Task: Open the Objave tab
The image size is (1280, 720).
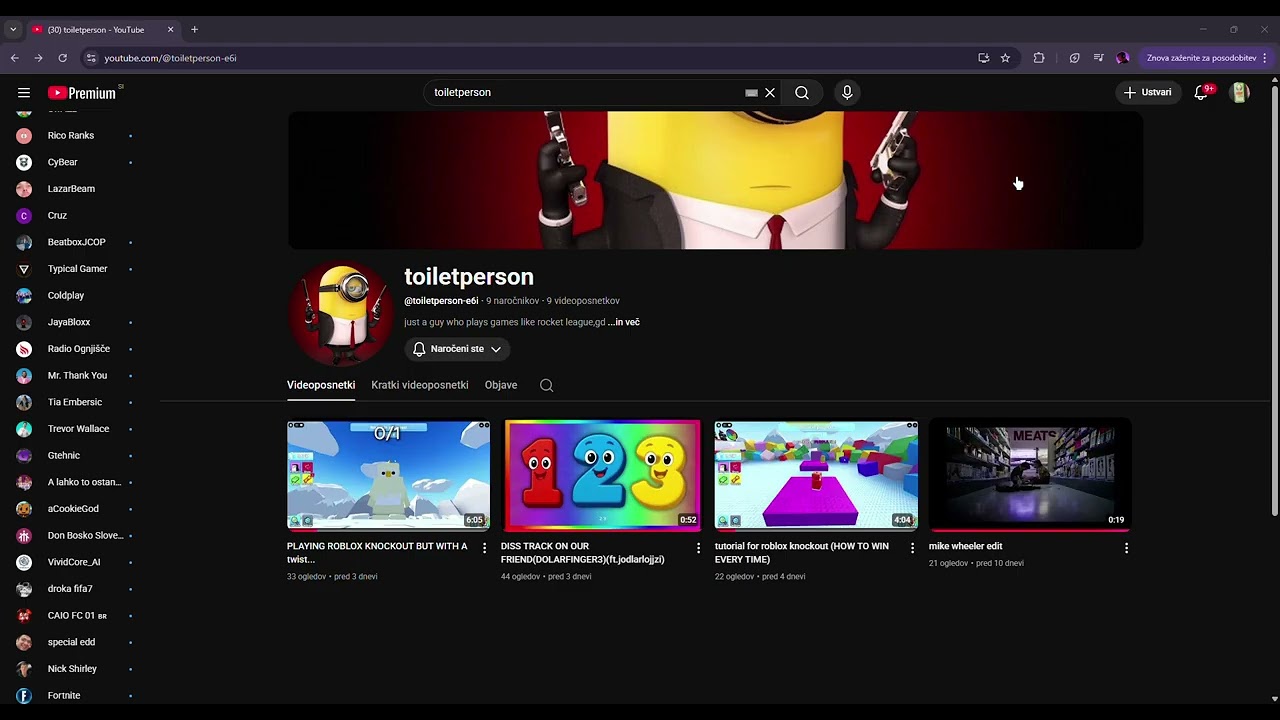Action: click(501, 385)
